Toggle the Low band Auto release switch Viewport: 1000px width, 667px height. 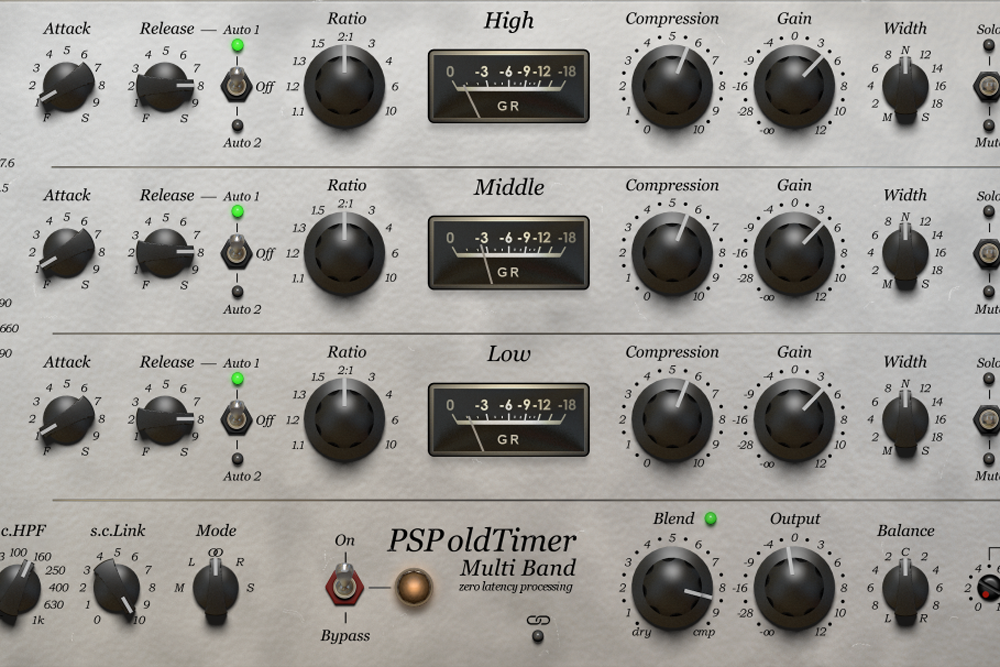pyautogui.click(x=237, y=418)
